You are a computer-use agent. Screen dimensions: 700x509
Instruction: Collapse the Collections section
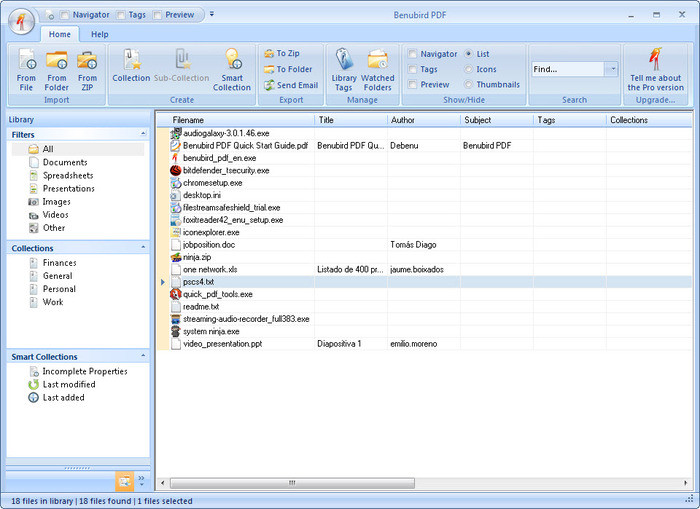[x=143, y=247]
